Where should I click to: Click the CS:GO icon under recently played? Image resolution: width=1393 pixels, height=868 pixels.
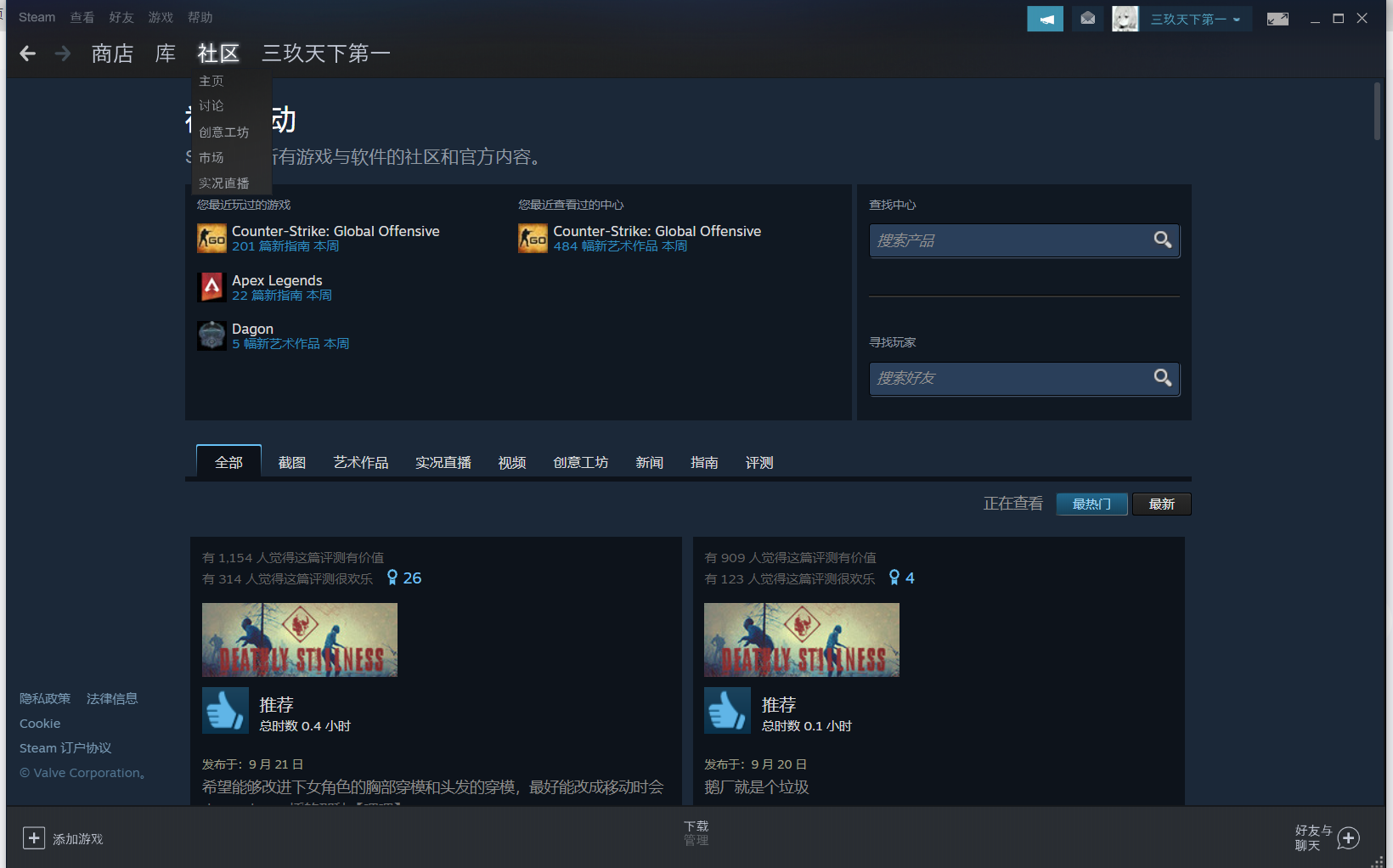click(x=211, y=239)
